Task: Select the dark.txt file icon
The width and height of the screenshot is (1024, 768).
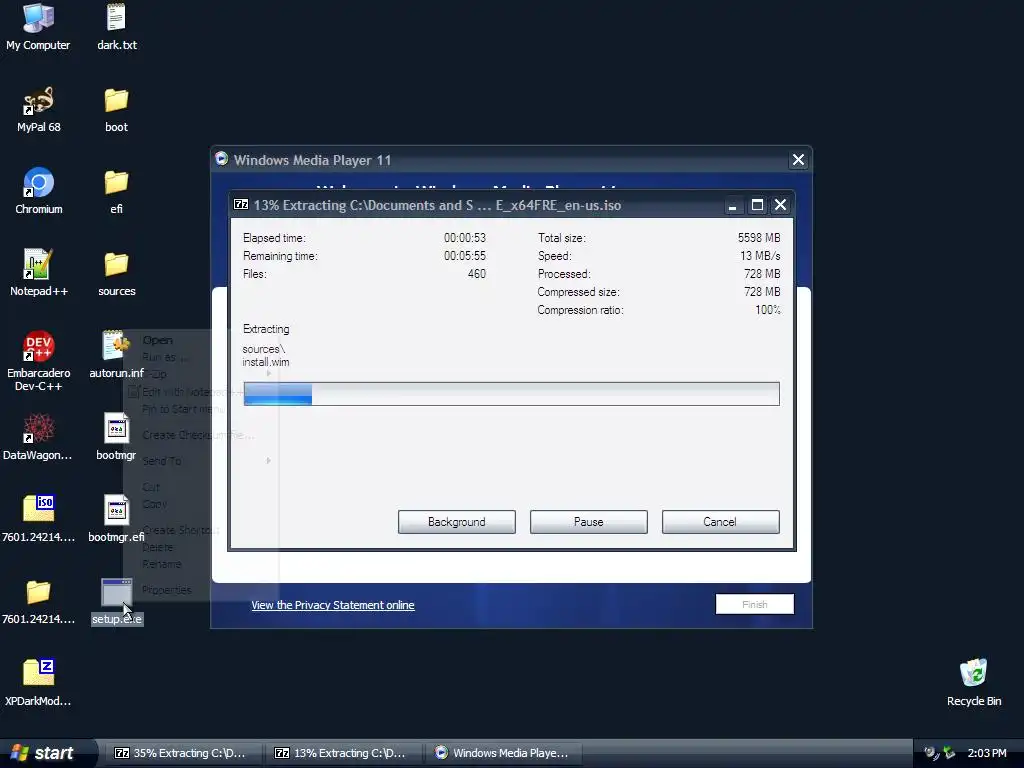Action: [116, 26]
